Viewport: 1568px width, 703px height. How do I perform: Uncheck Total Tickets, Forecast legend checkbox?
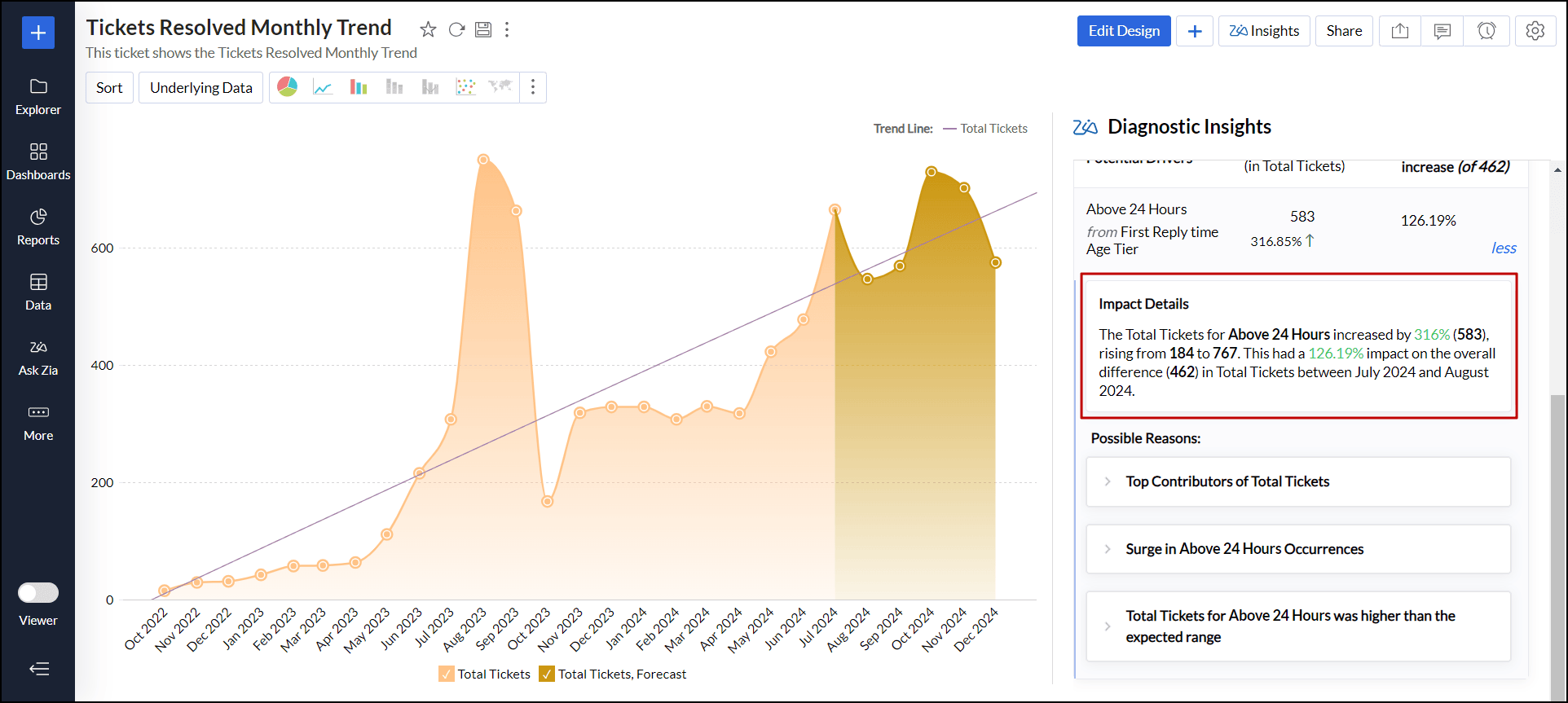(547, 674)
